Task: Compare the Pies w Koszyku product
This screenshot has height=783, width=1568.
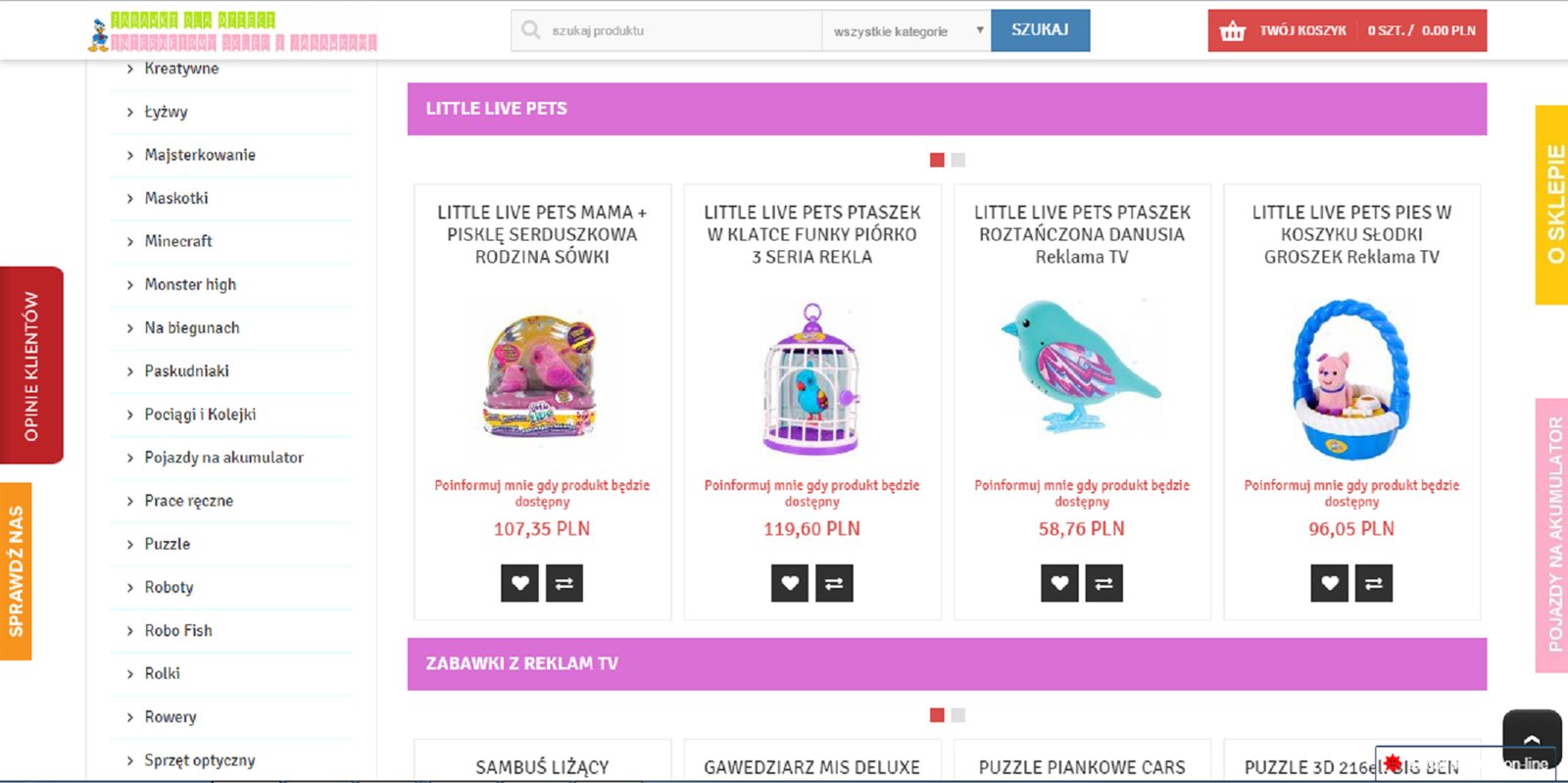Action: 1374,583
